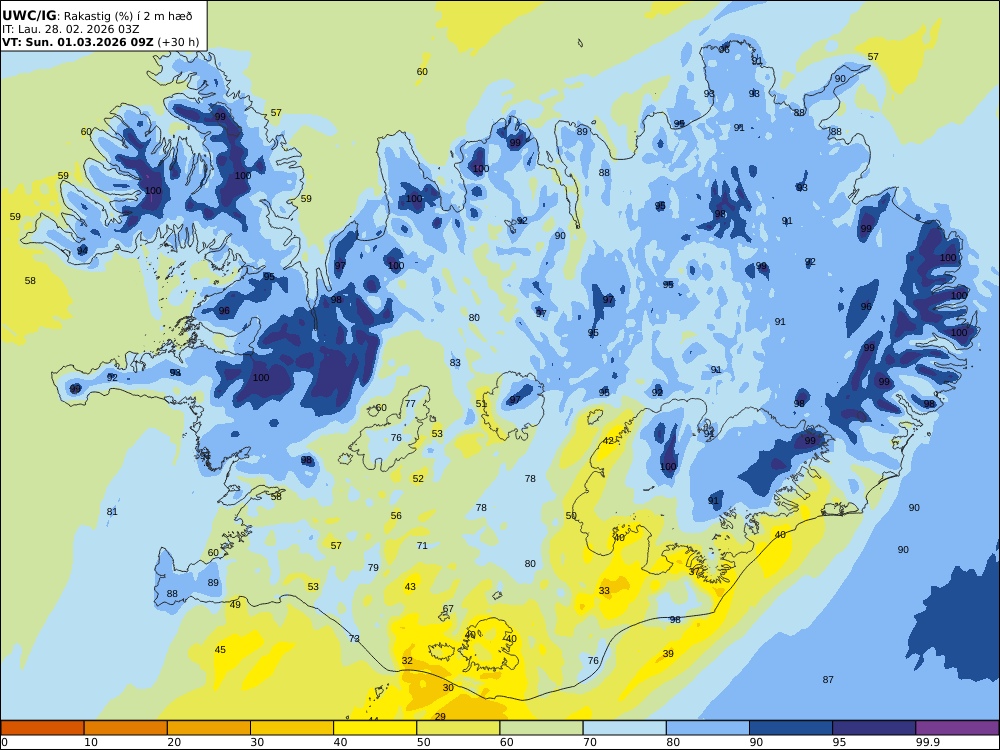Click the '(+30 h)' forecast offset text

178,42
